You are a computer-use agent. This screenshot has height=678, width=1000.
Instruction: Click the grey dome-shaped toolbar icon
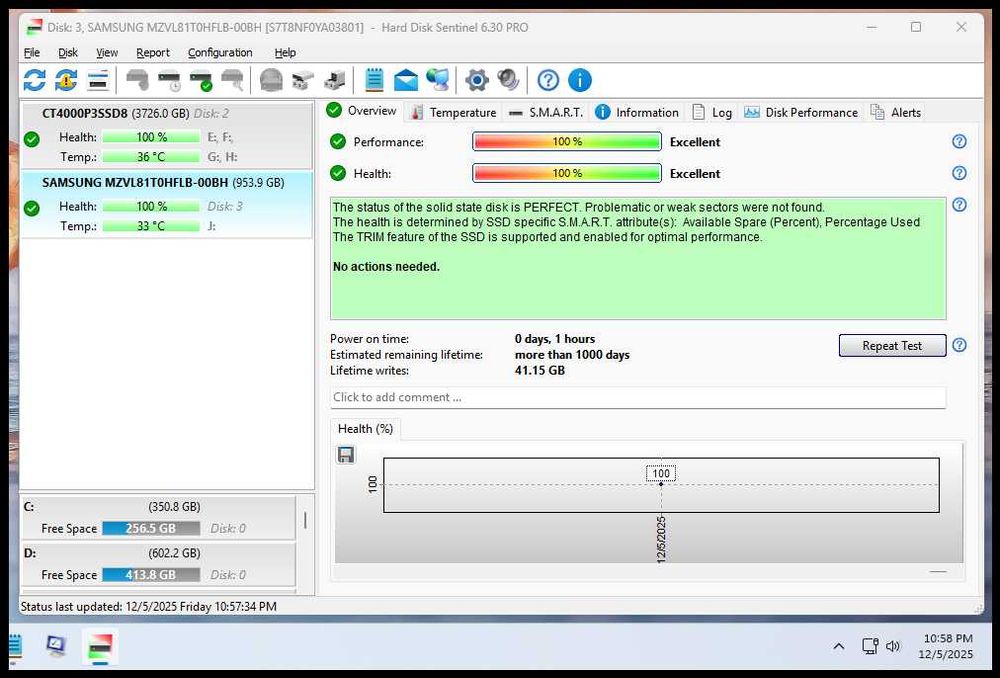pyautogui.click(x=271, y=80)
